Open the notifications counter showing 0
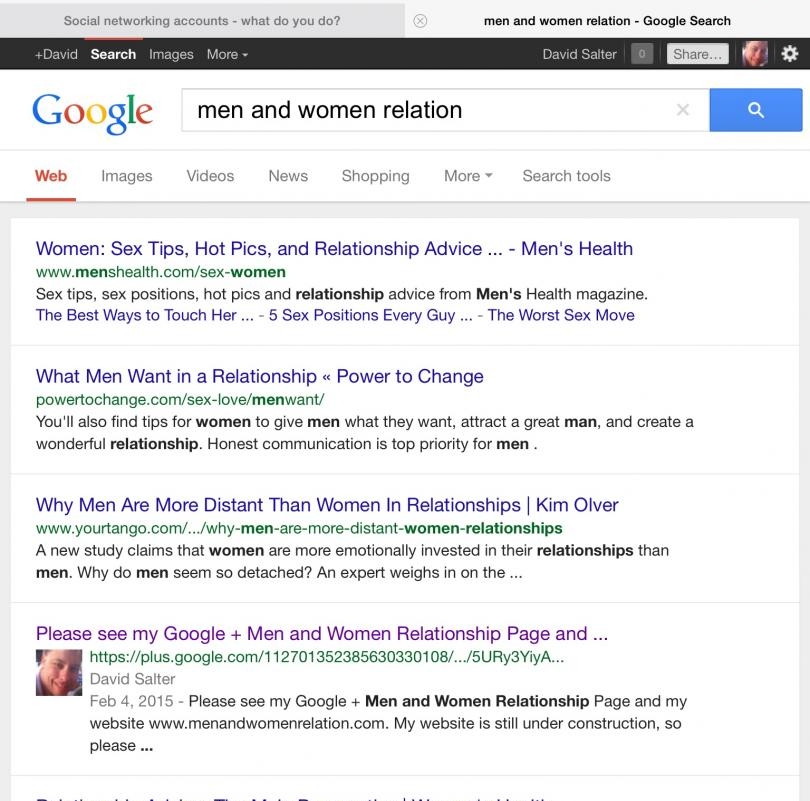Viewport: 810px width, 801px height. (642, 54)
